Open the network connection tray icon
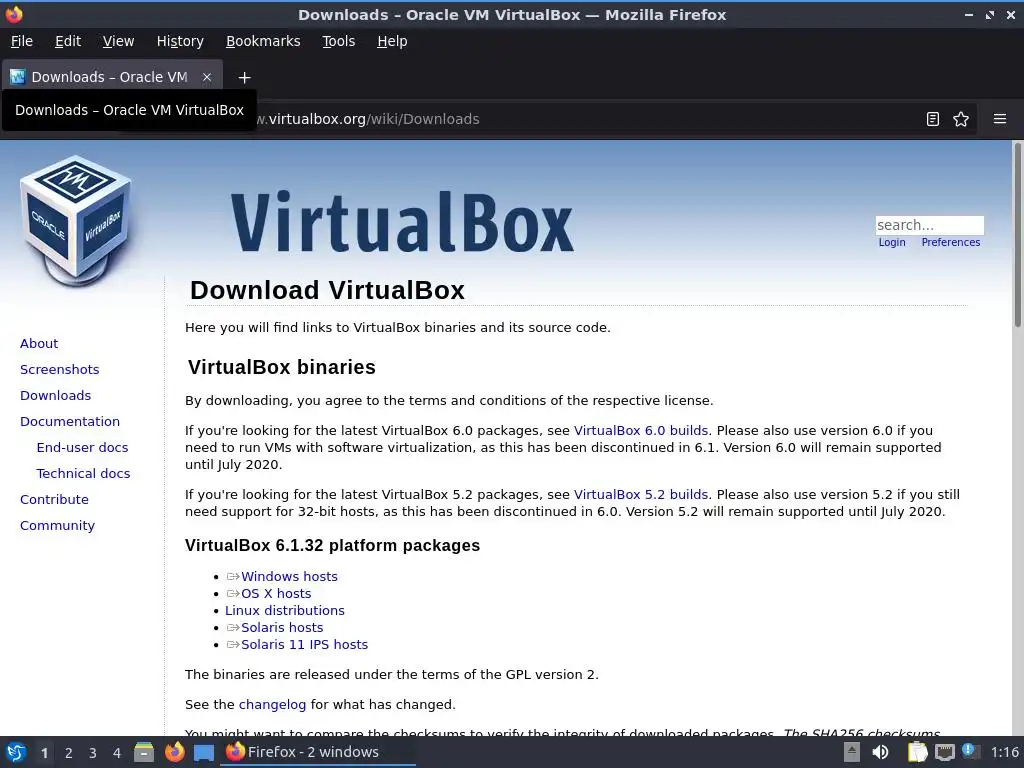 point(944,752)
